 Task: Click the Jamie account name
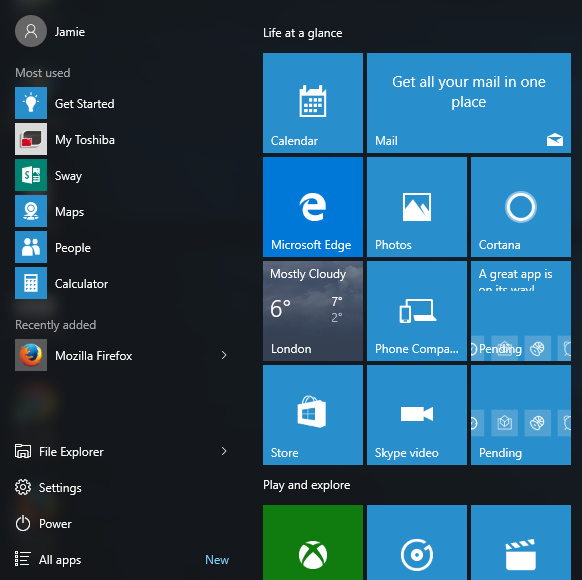pyautogui.click(x=70, y=32)
